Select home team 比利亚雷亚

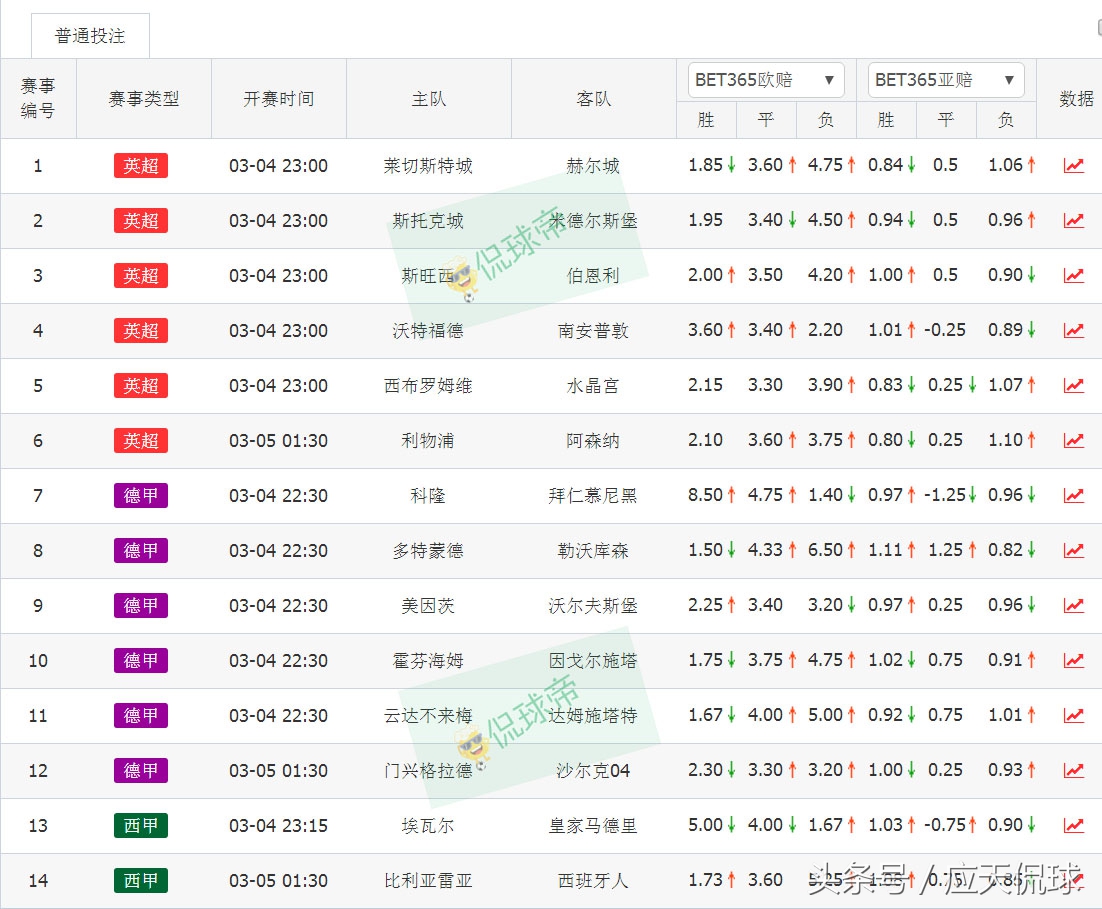(x=428, y=880)
